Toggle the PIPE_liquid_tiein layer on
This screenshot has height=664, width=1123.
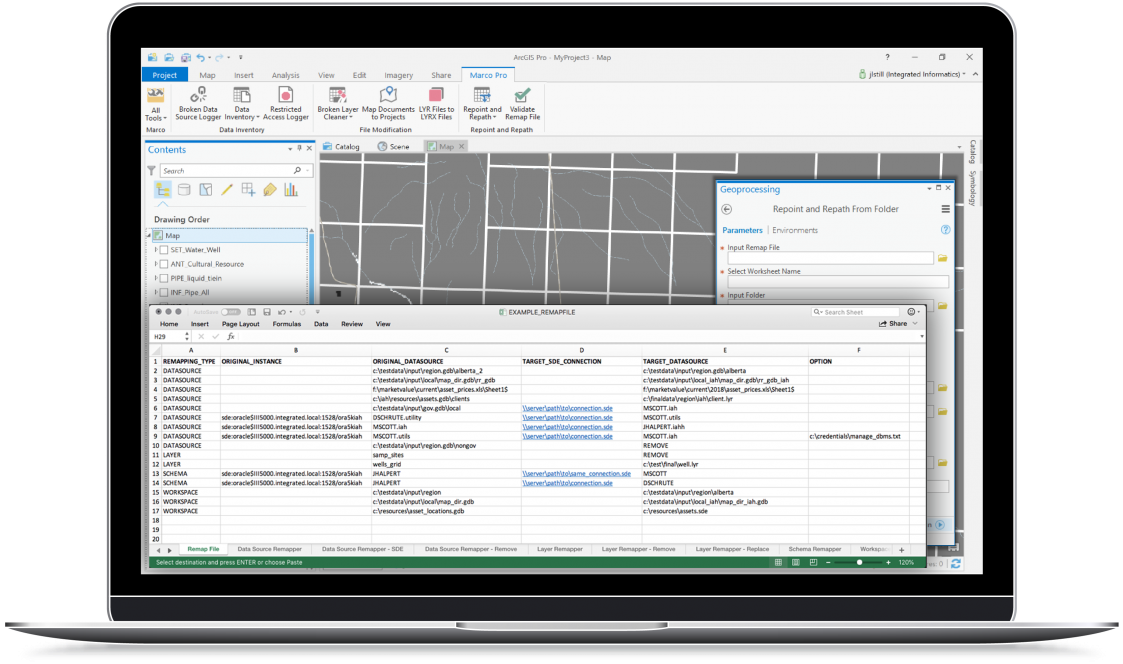[x=164, y=279]
